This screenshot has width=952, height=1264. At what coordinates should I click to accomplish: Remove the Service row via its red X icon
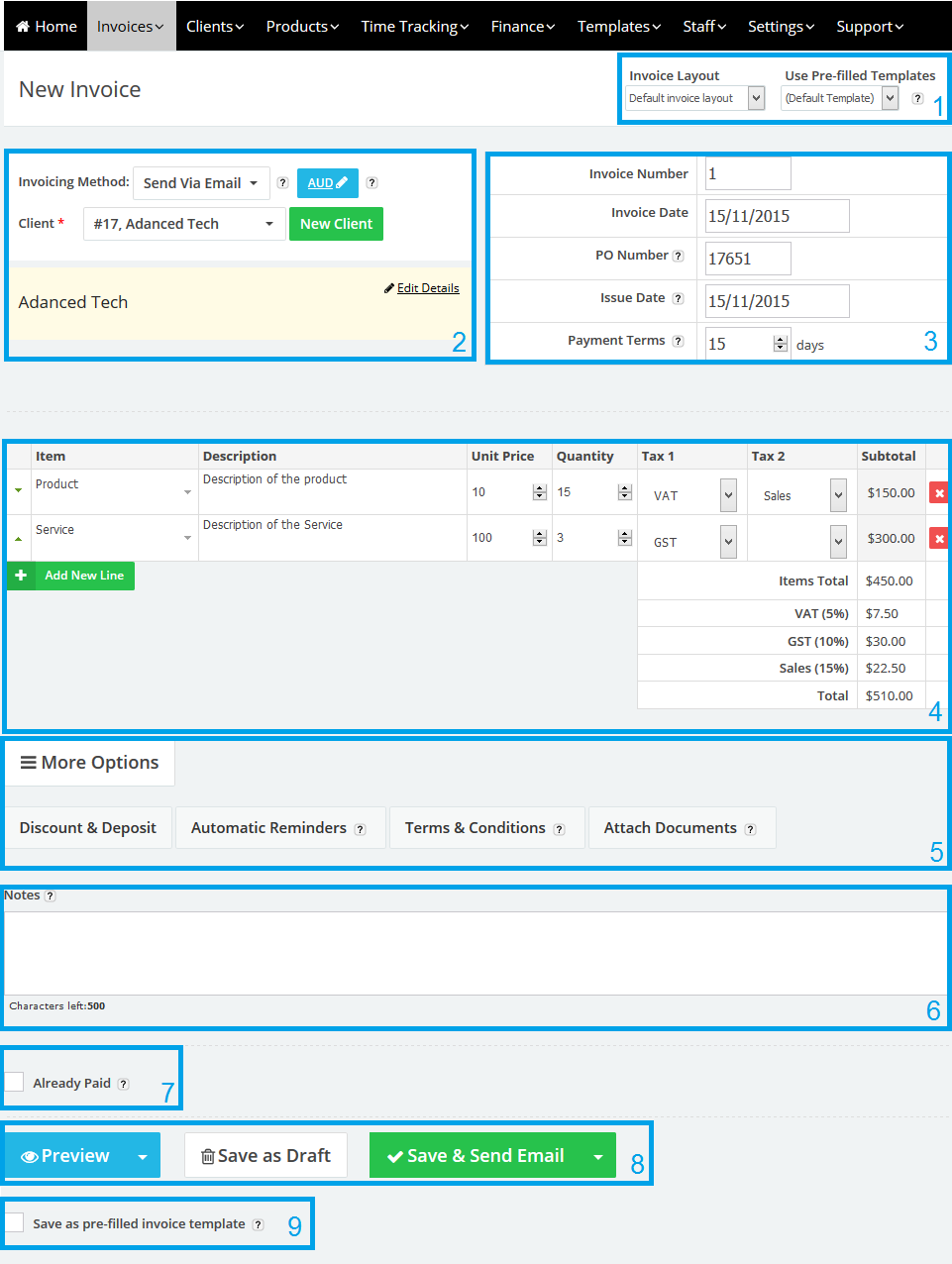point(938,537)
